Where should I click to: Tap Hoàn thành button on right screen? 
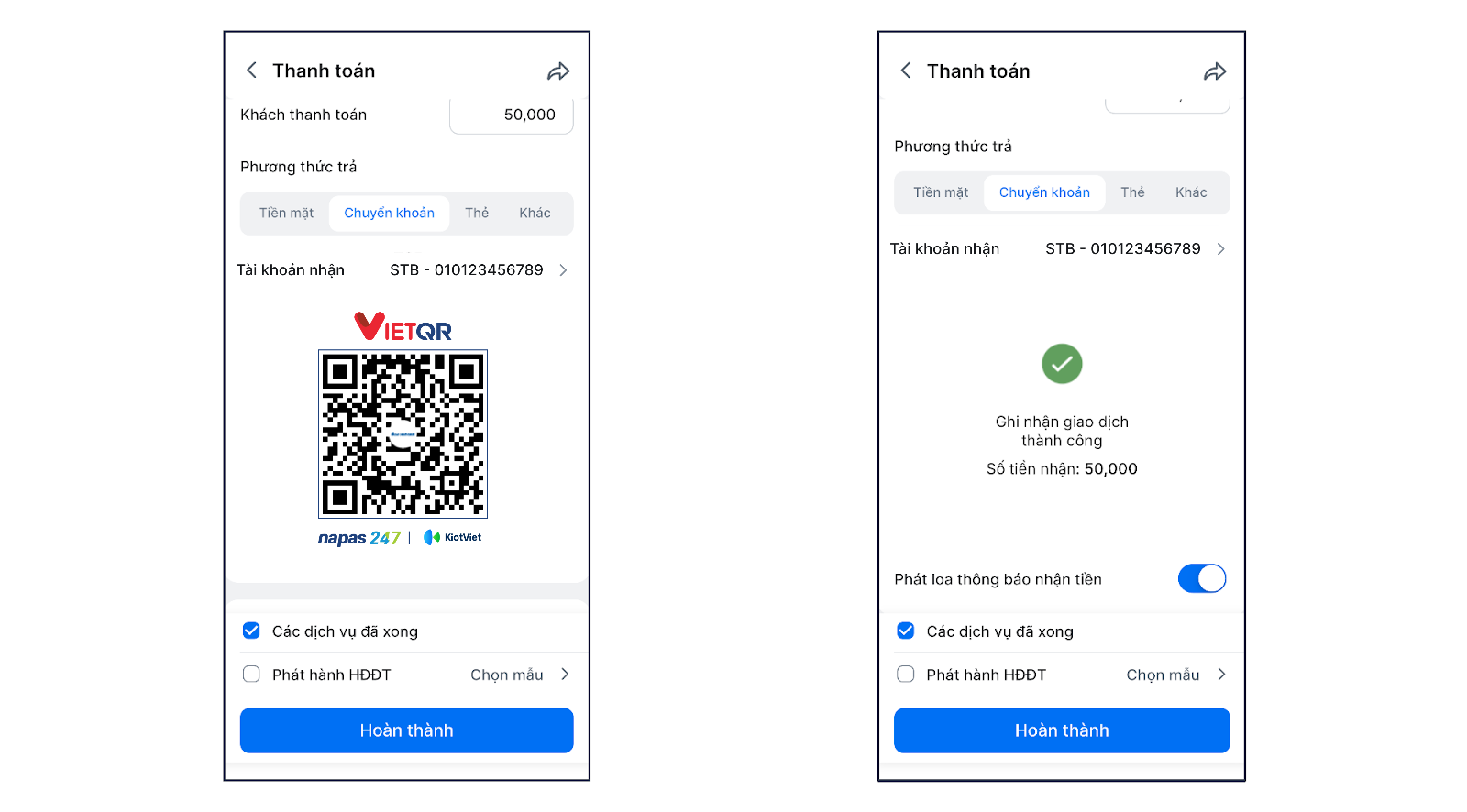1062,730
